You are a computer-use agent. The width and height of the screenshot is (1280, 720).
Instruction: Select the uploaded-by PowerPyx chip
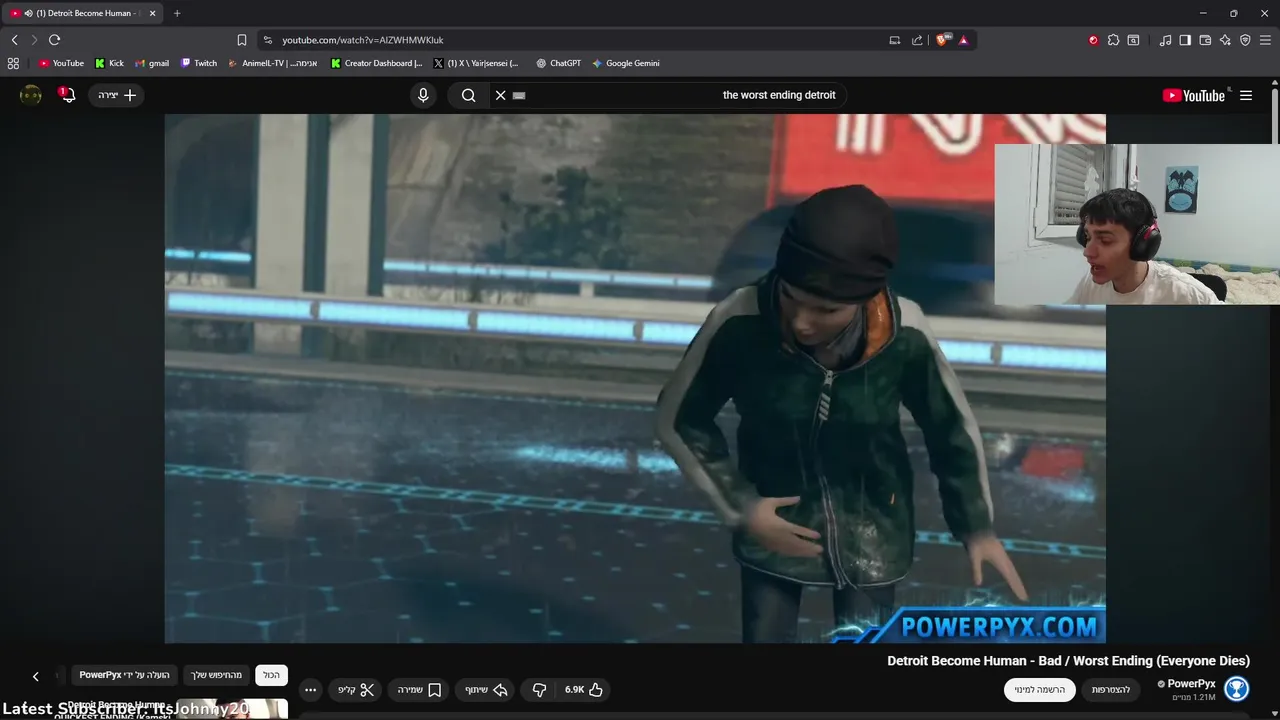[124, 676]
